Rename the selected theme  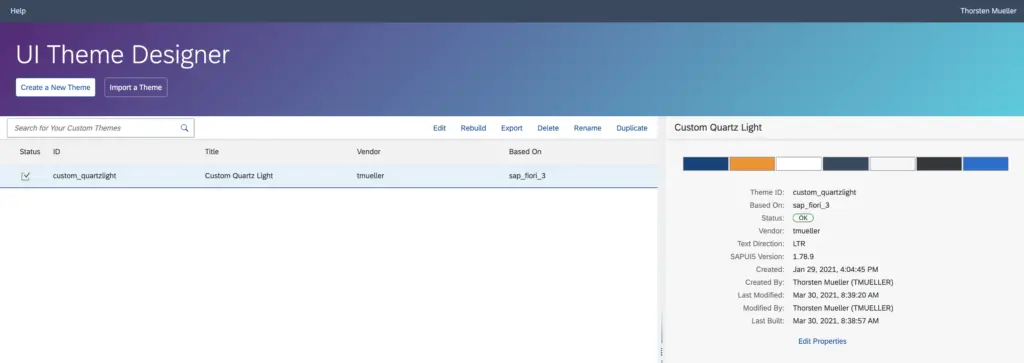click(x=588, y=128)
